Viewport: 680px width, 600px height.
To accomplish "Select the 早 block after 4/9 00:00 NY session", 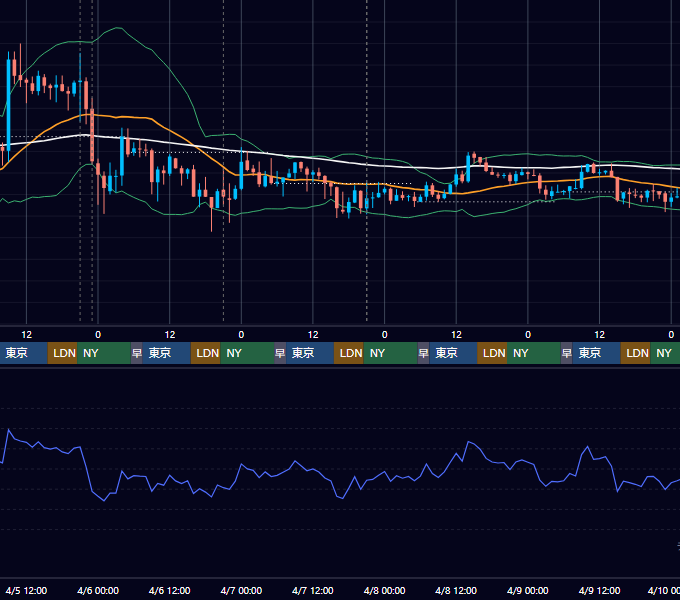I will coord(566,353).
